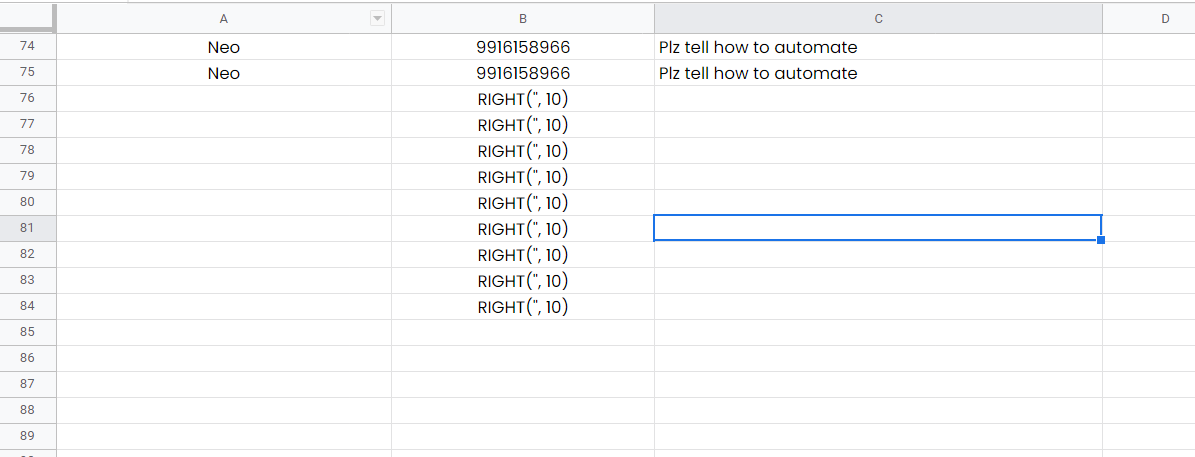Click "Plz tell how to automate" in row 74
This screenshot has height=457, width=1195.
click(758, 47)
